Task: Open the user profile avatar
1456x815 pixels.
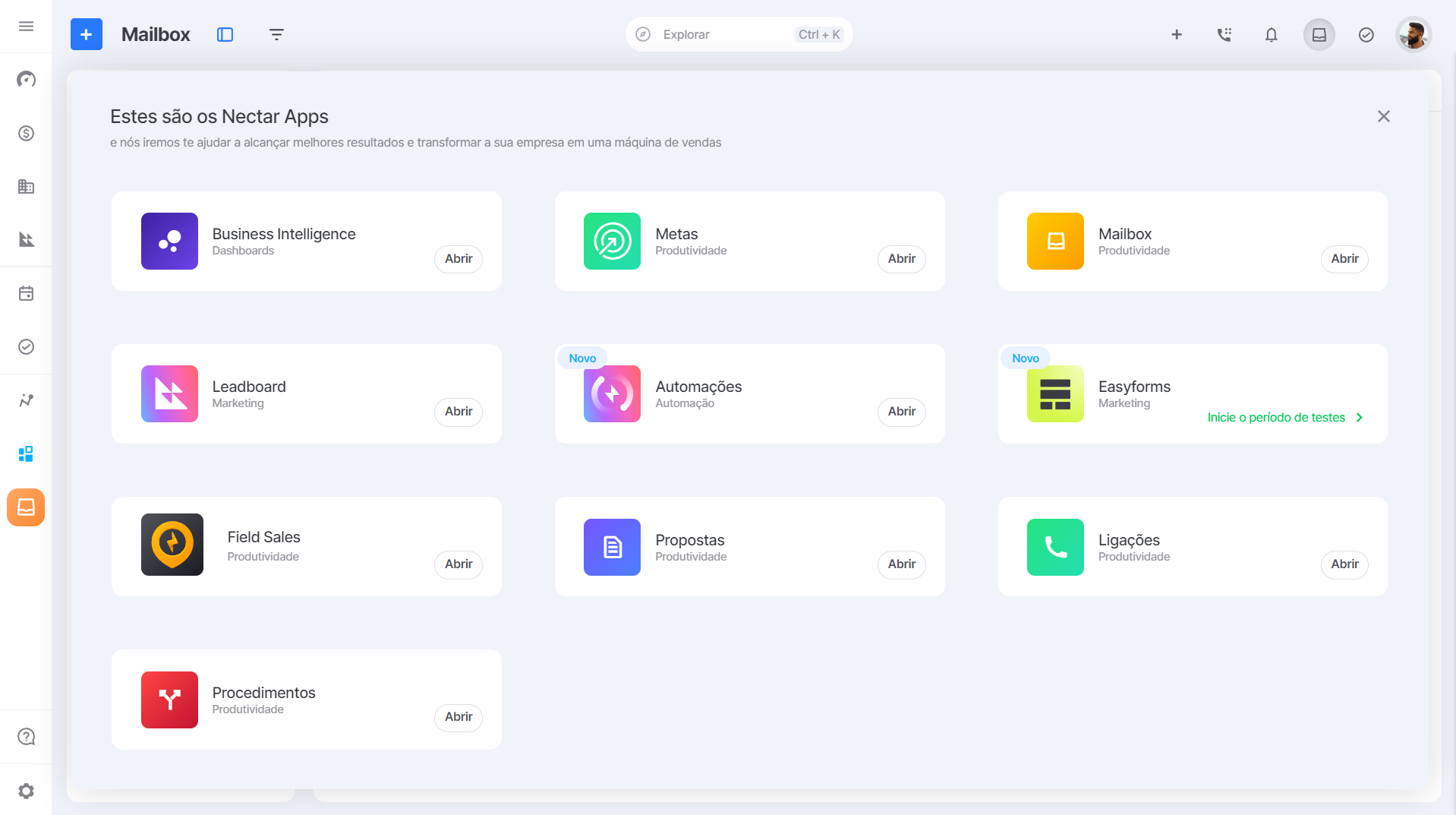Action: pyautogui.click(x=1413, y=34)
